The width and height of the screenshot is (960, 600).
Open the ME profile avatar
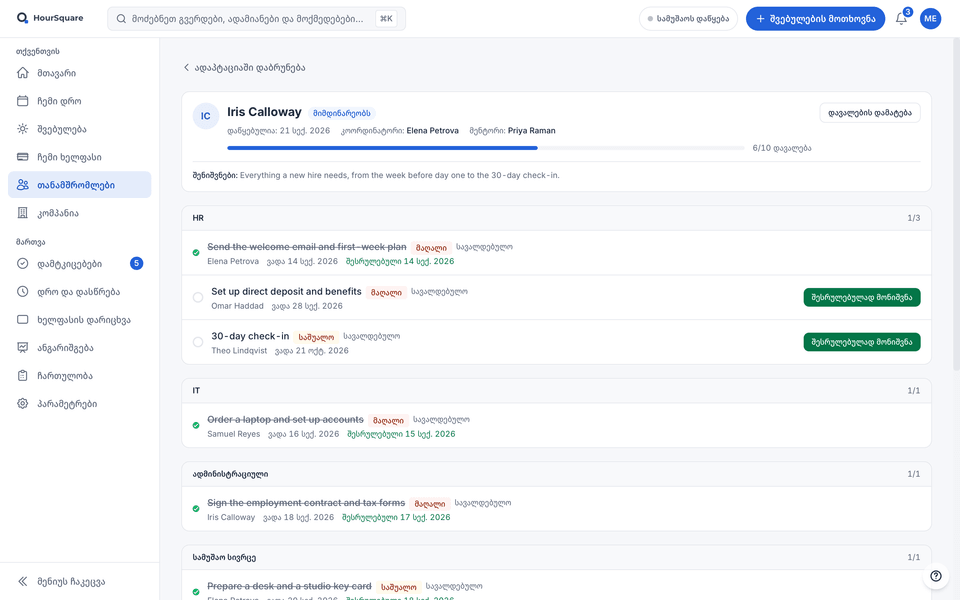(930, 18)
